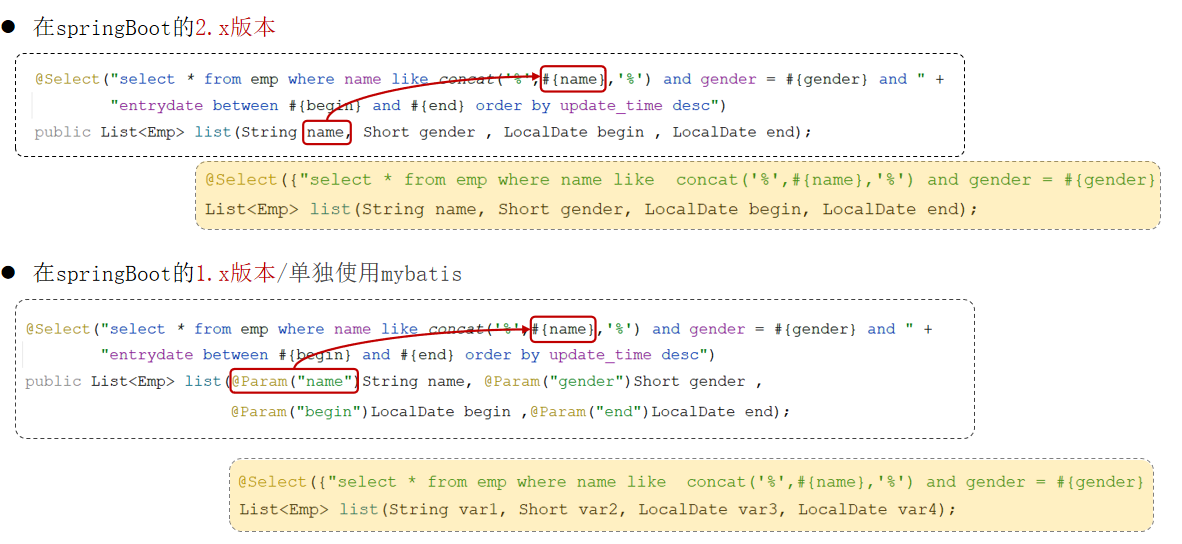Click "public" keyword in the @Param code block
Screen dimensions: 1182x544
click(53, 382)
